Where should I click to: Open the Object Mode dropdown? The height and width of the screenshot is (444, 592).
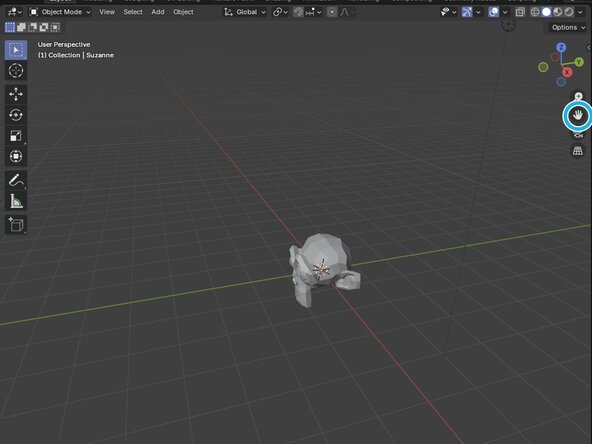tap(60, 12)
